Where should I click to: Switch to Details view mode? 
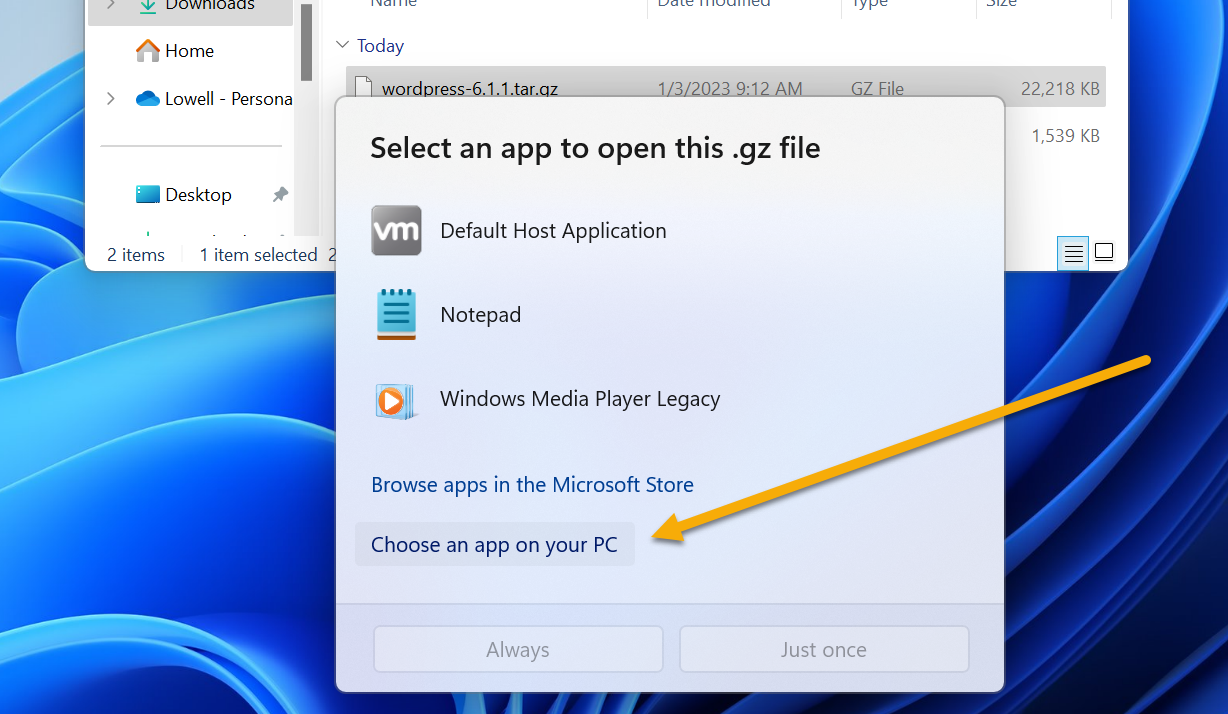(x=1072, y=252)
